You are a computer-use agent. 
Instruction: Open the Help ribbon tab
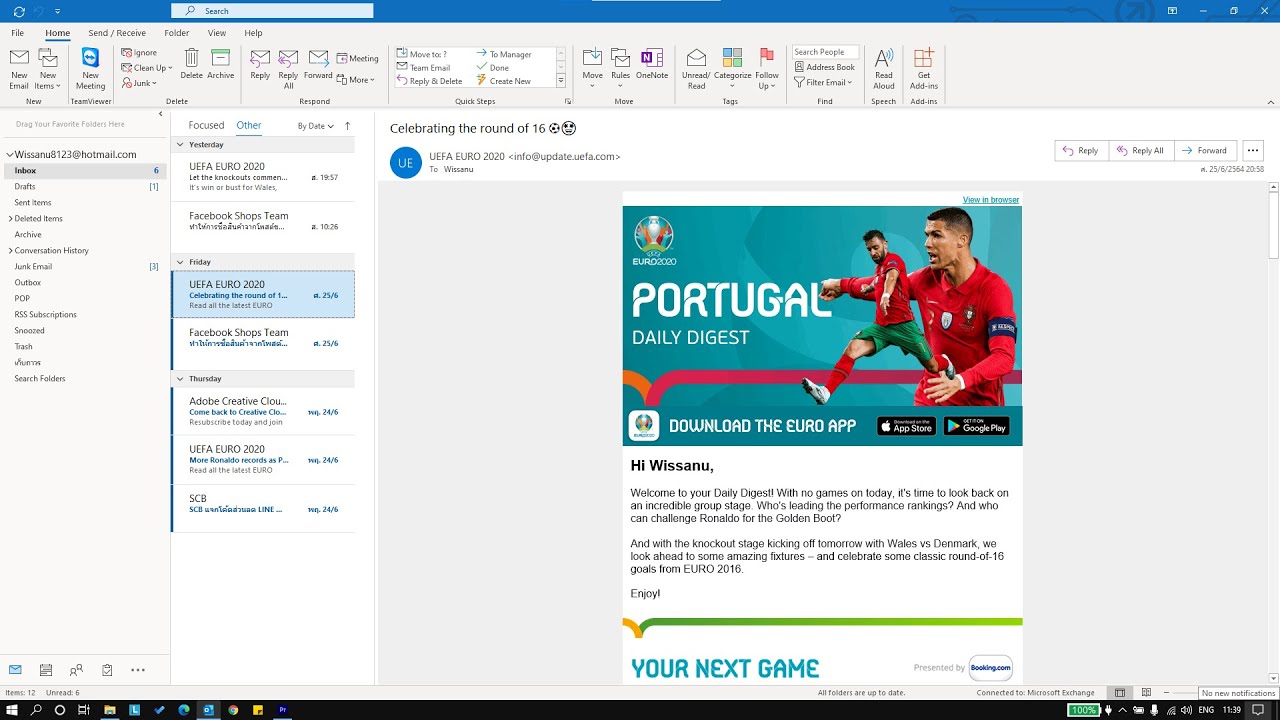pos(253,33)
